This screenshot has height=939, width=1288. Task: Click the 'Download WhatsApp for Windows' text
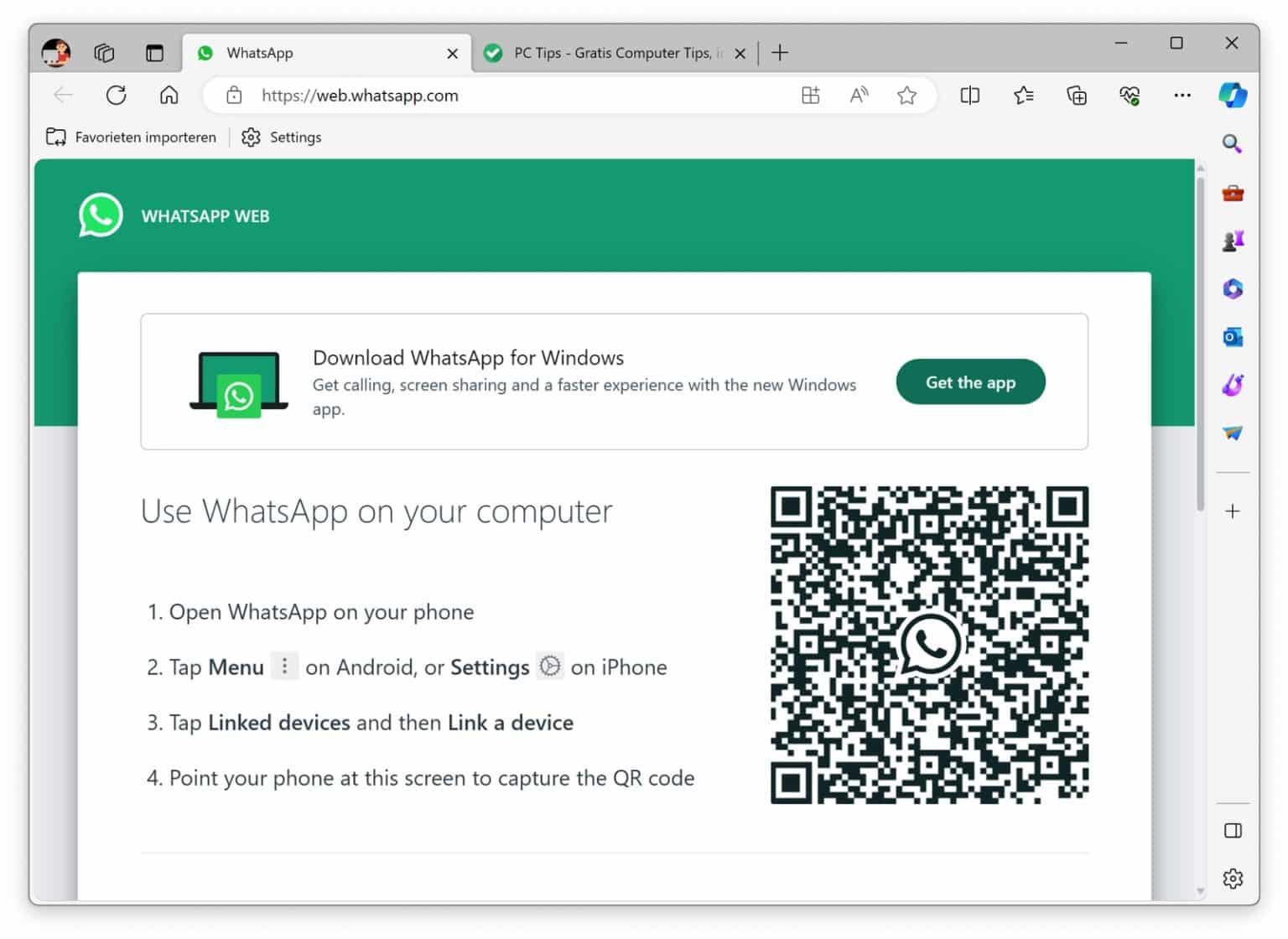468,358
